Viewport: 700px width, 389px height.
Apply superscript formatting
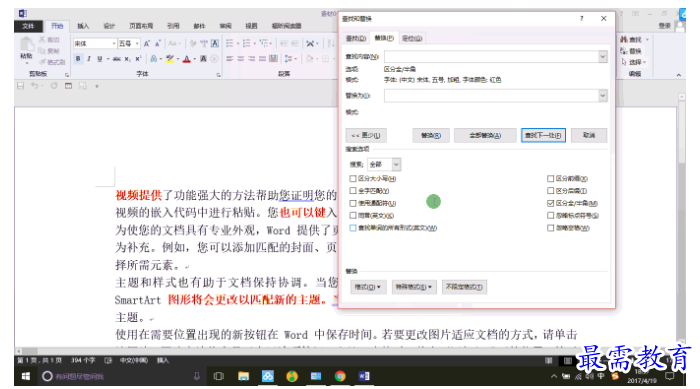[x=138, y=59]
